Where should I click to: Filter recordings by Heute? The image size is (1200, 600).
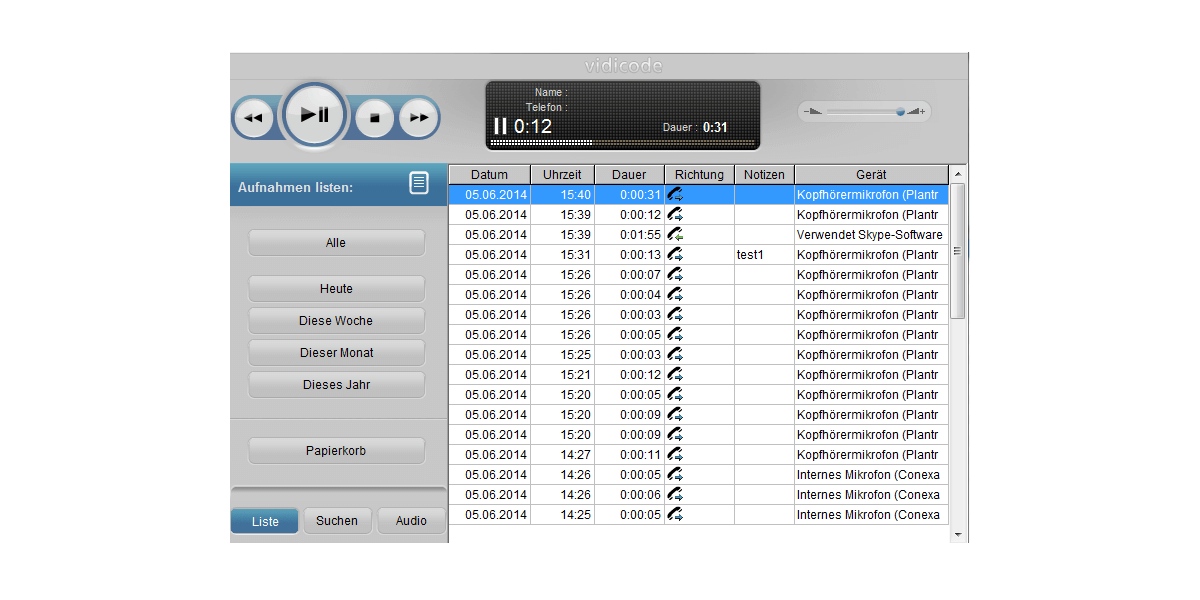pos(336,289)
